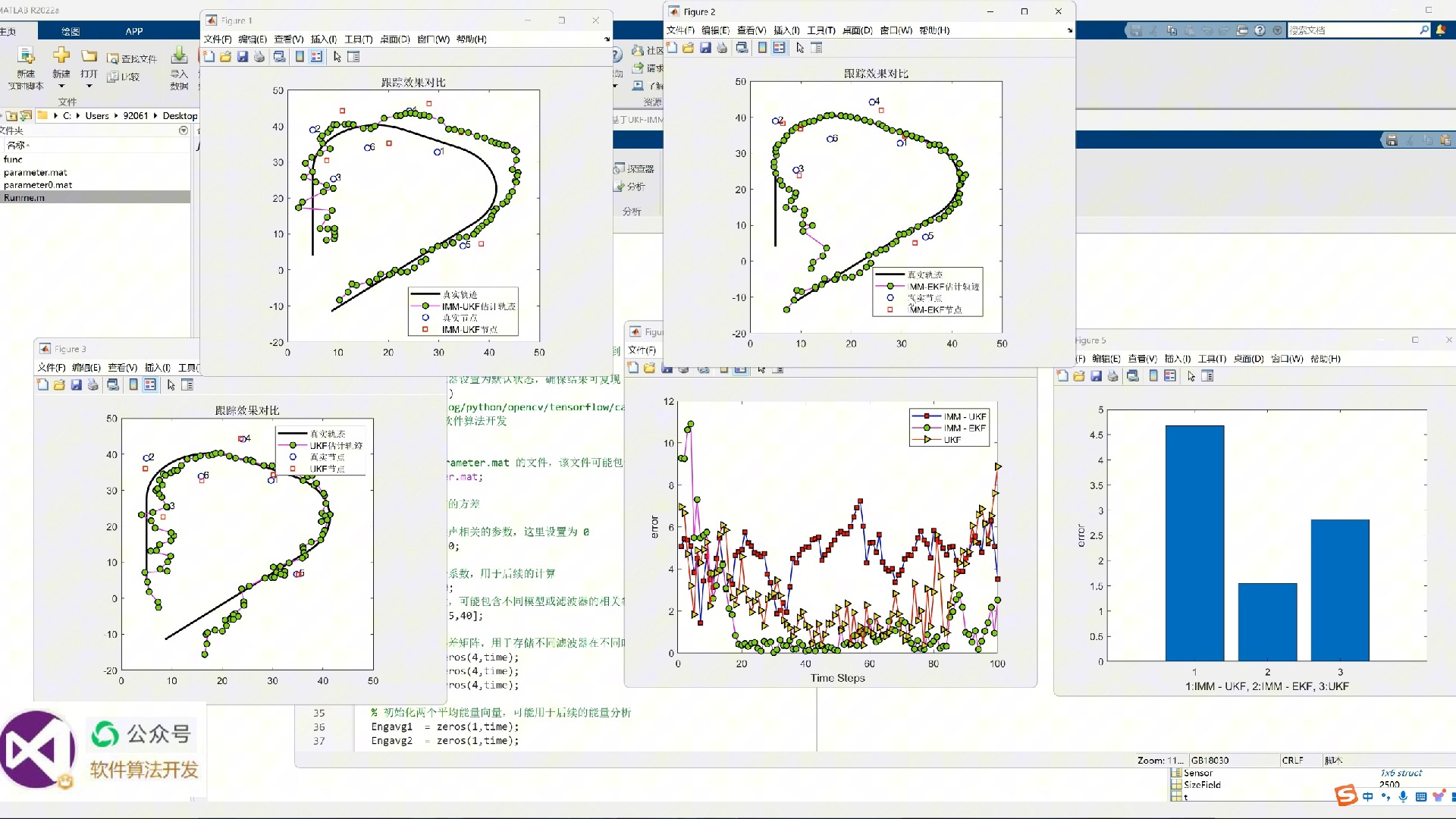1456x819 pixels.
Task: Toggle the colorbar in Figure 2
Action: 762,48
